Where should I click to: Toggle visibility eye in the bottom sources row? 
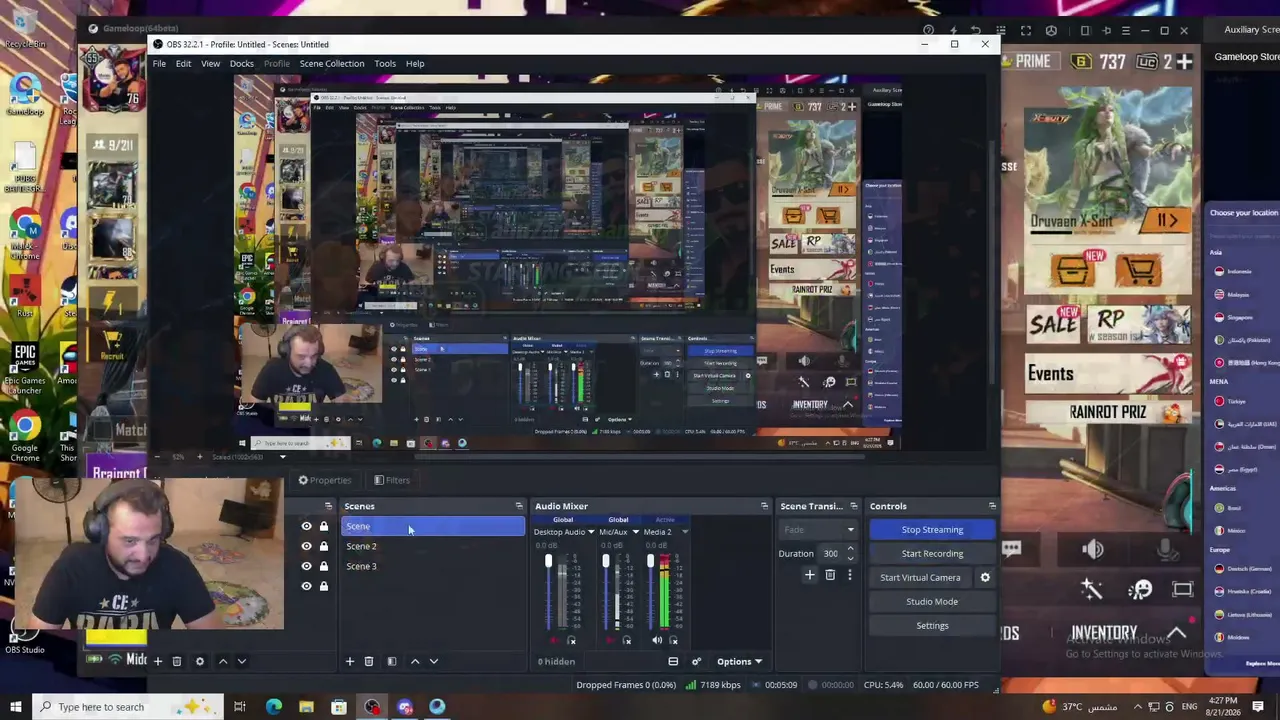tap(307, 587)
